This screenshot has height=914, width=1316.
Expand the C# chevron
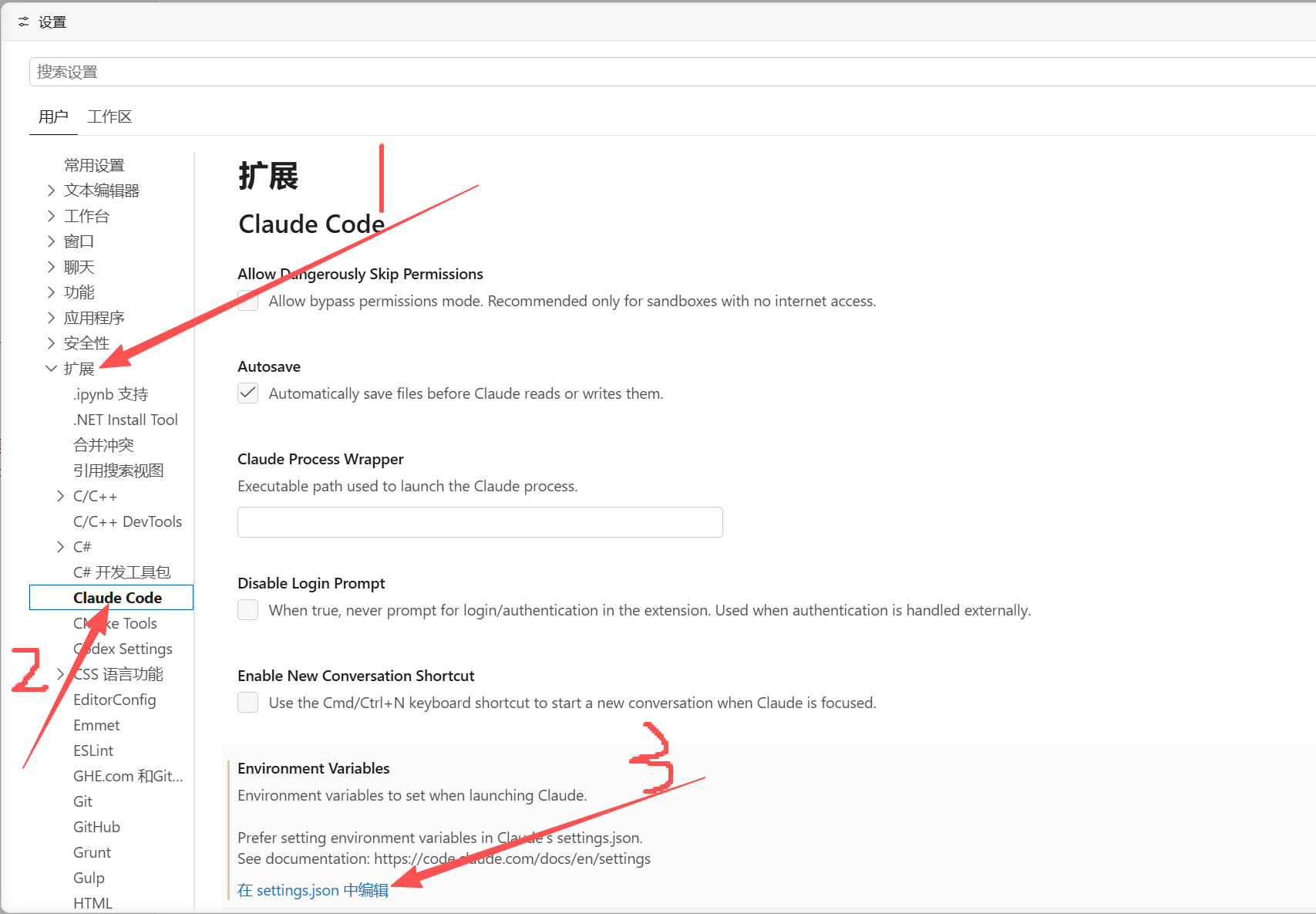click(60, 547)
